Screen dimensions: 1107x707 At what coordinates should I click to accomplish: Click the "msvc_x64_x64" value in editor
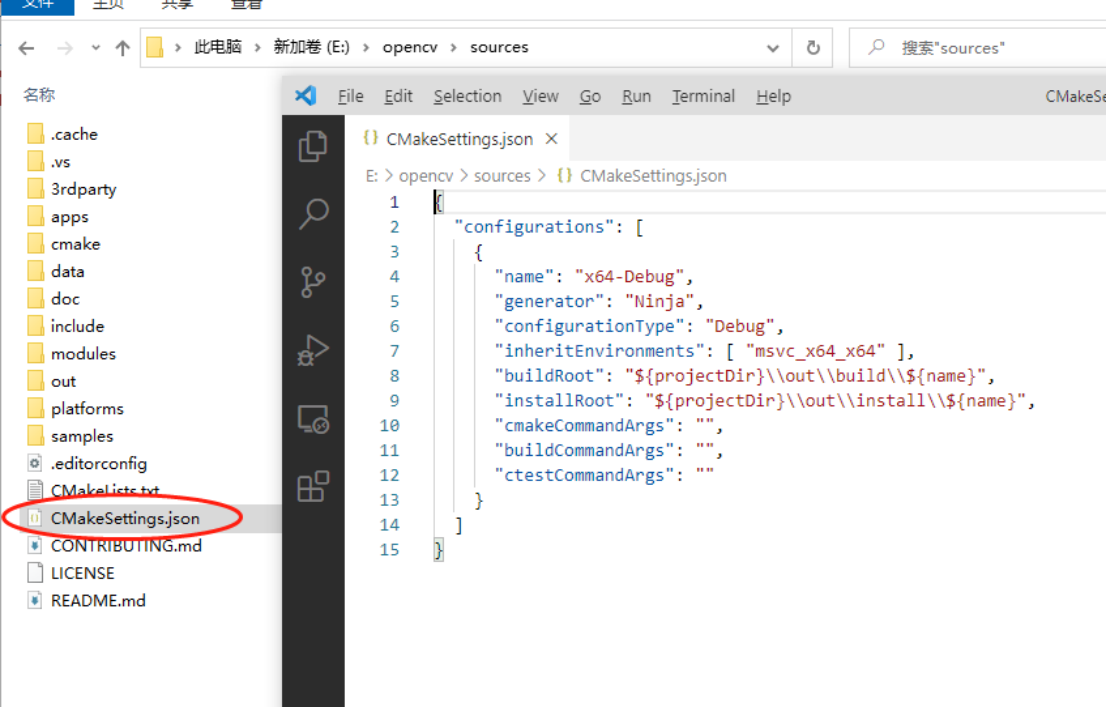[815, 351]
